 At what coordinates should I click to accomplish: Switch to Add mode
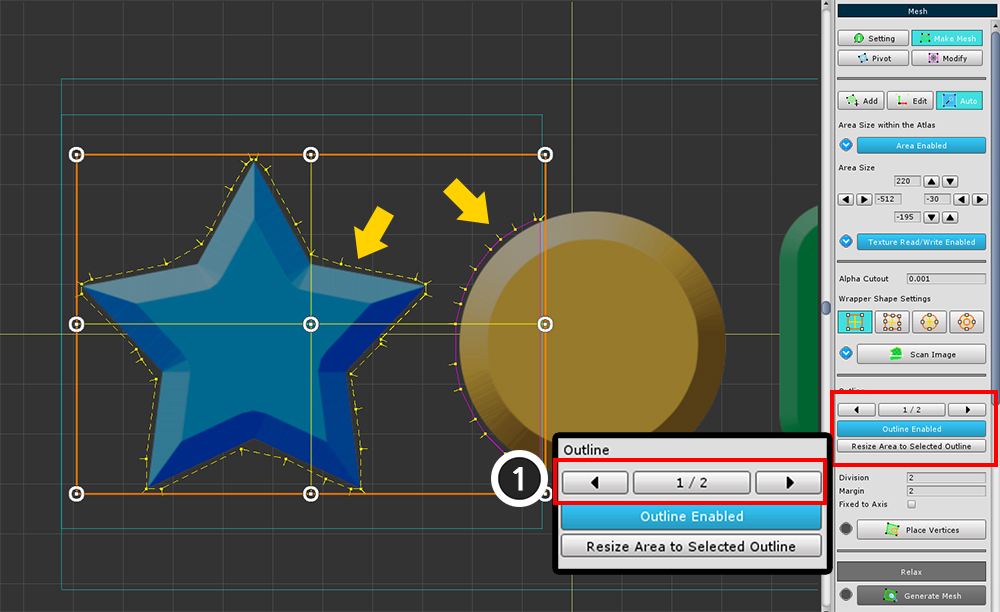point(860,100)
